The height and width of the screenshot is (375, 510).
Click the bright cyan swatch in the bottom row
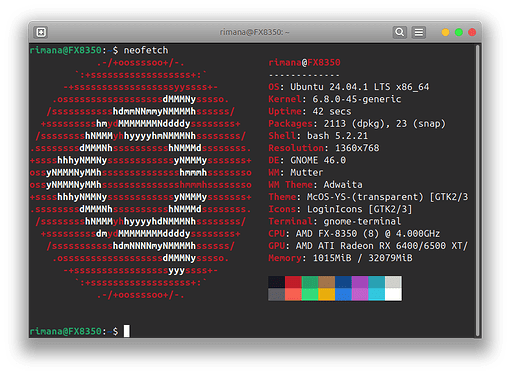click(377, 294)
